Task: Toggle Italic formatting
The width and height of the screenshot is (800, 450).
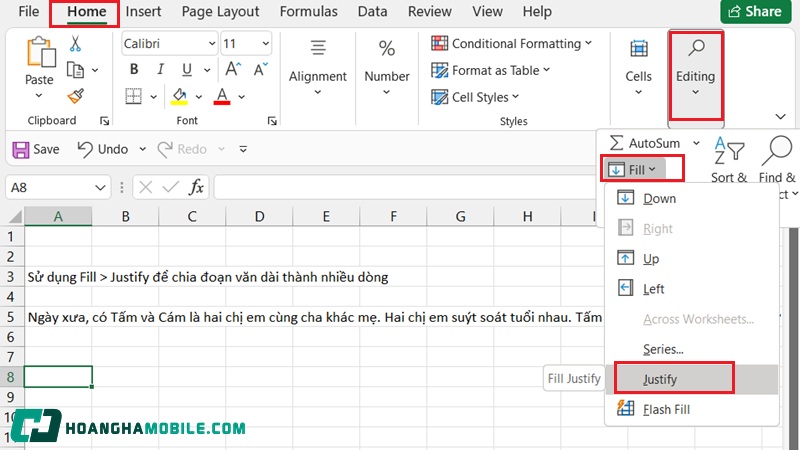Action: click(x=162, y=70)
